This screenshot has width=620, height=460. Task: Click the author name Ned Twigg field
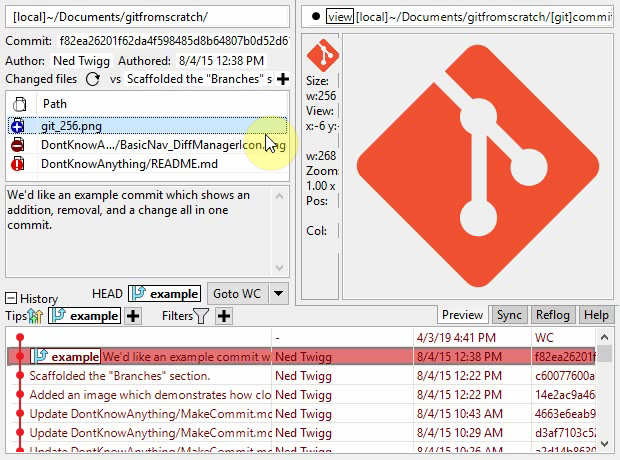point(81,61)
